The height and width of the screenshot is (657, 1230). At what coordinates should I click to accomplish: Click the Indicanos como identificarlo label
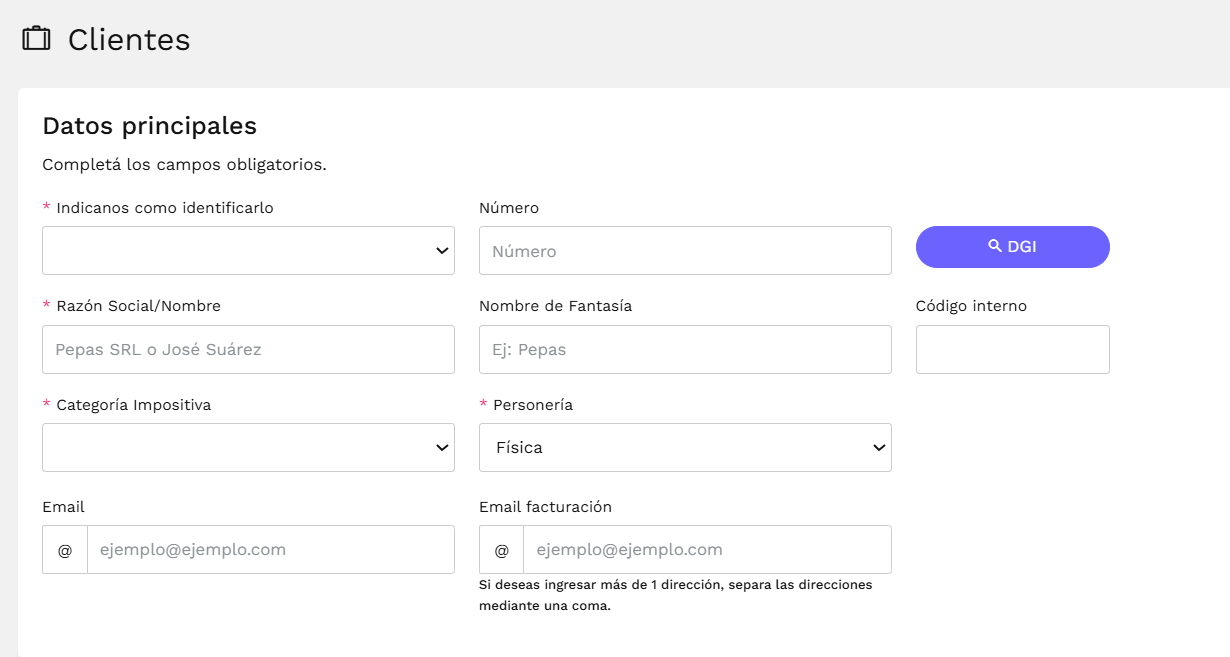(x=165, y=208)
